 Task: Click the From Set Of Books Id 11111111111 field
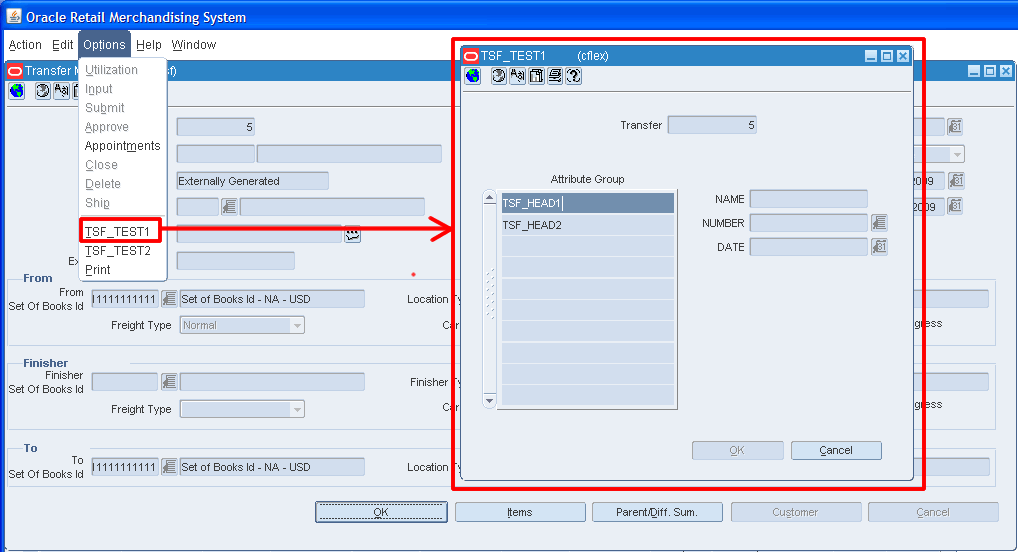pyautogui.click(x=125, y=299)
